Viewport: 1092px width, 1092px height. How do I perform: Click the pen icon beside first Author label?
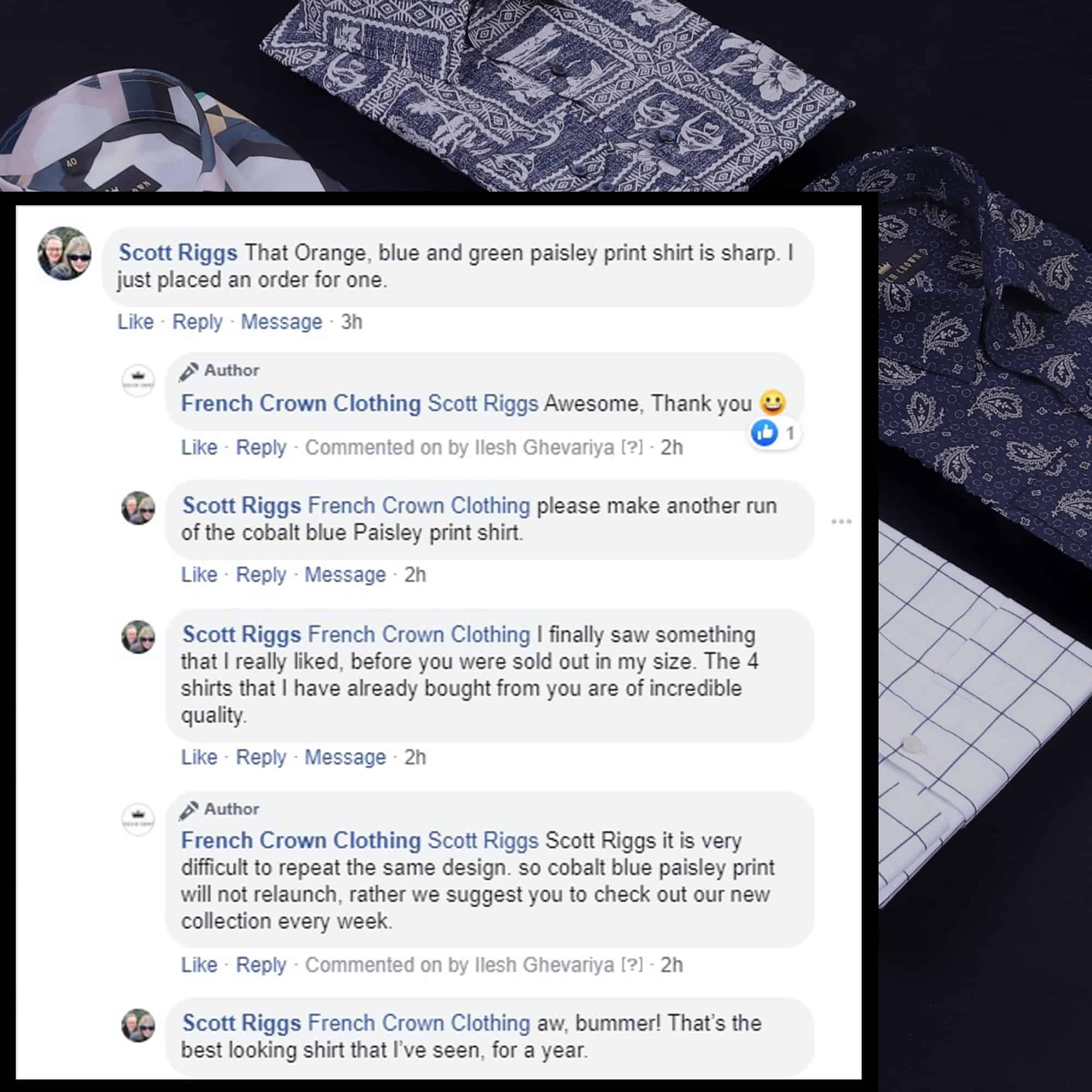(189, 371)
